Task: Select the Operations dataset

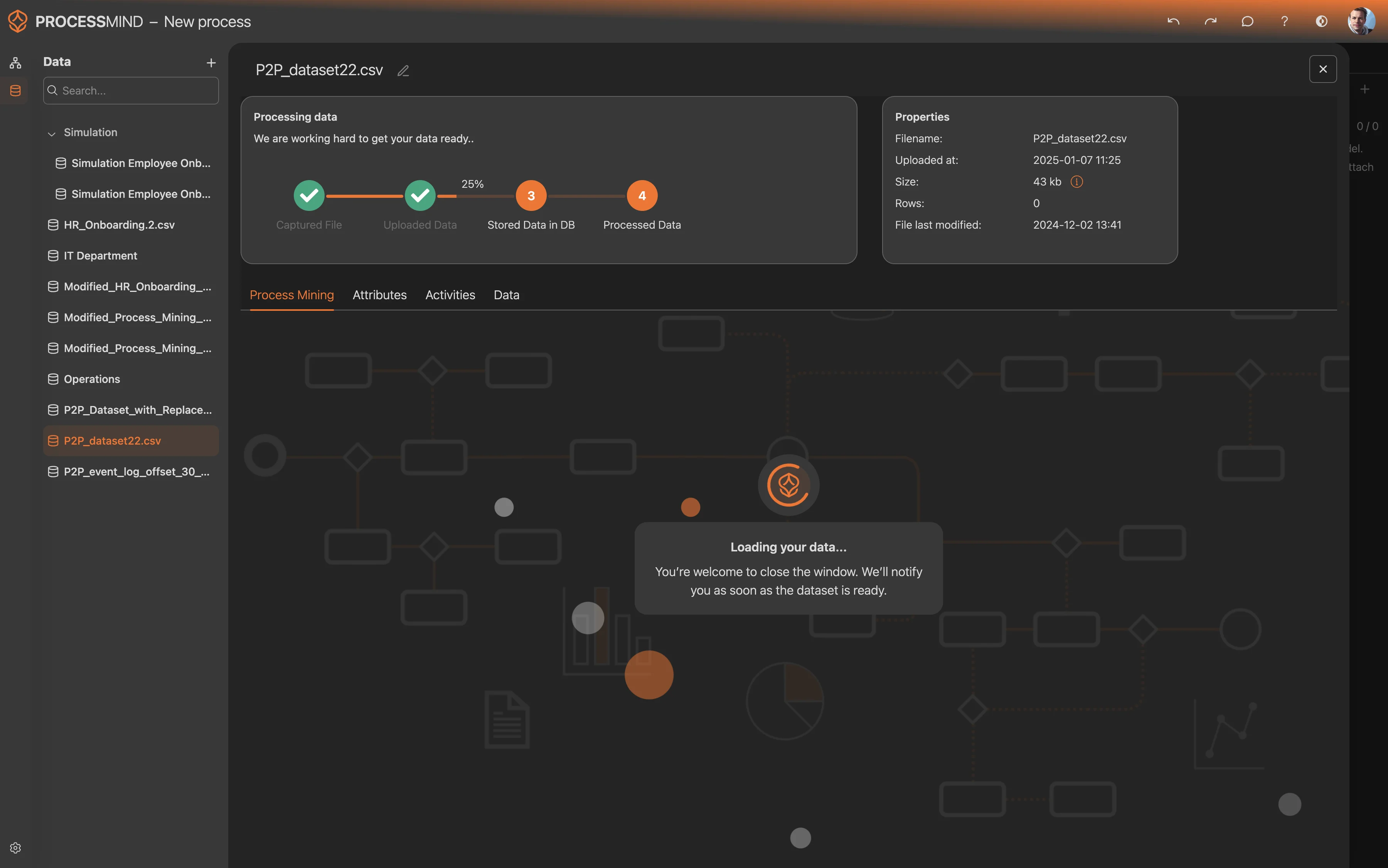Action: click(x=92, y=379)
